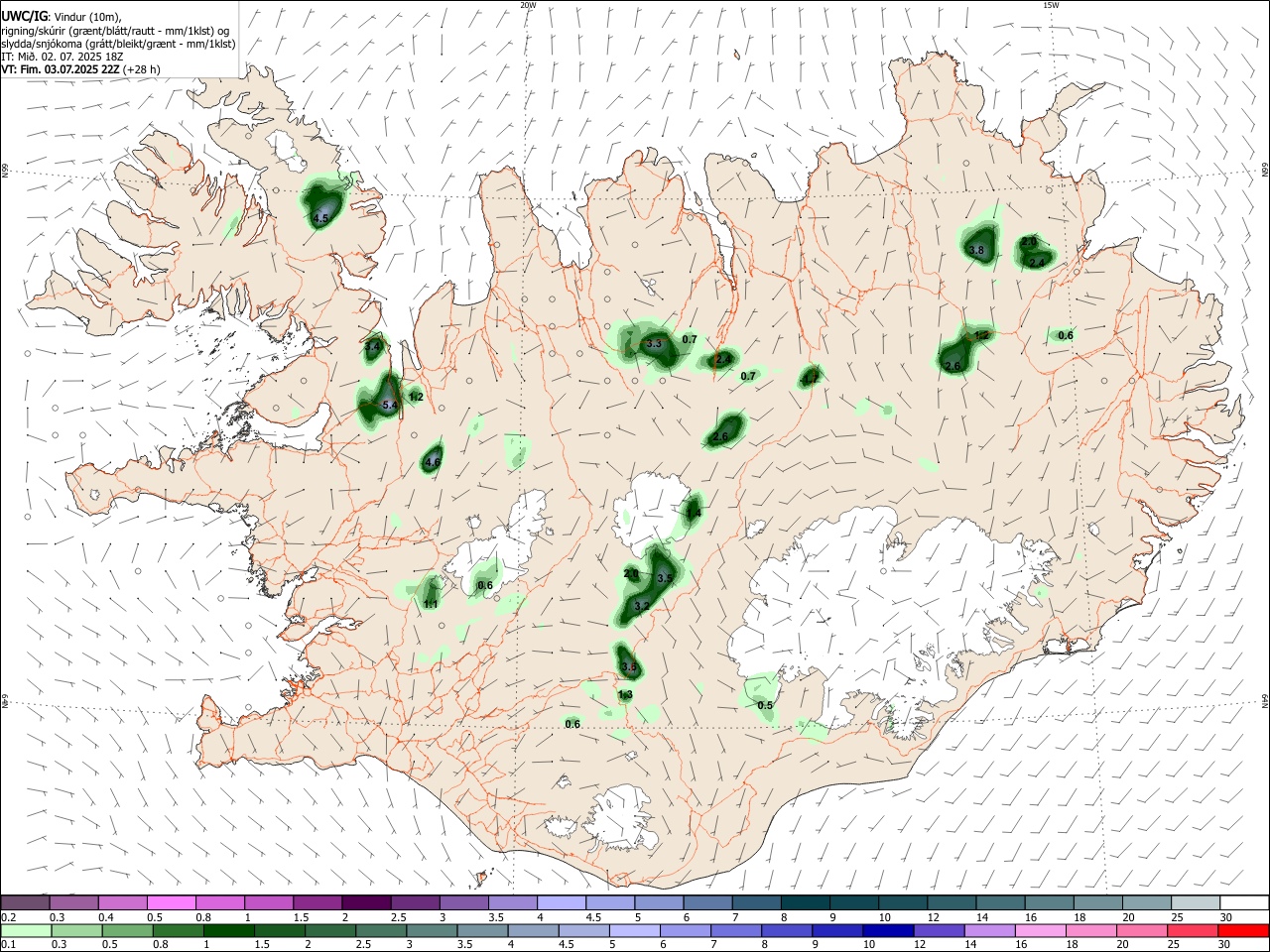Click the 3.3 precipitation value in the north
This screenshot has height=952, width=1270.
tap(654, 344)
